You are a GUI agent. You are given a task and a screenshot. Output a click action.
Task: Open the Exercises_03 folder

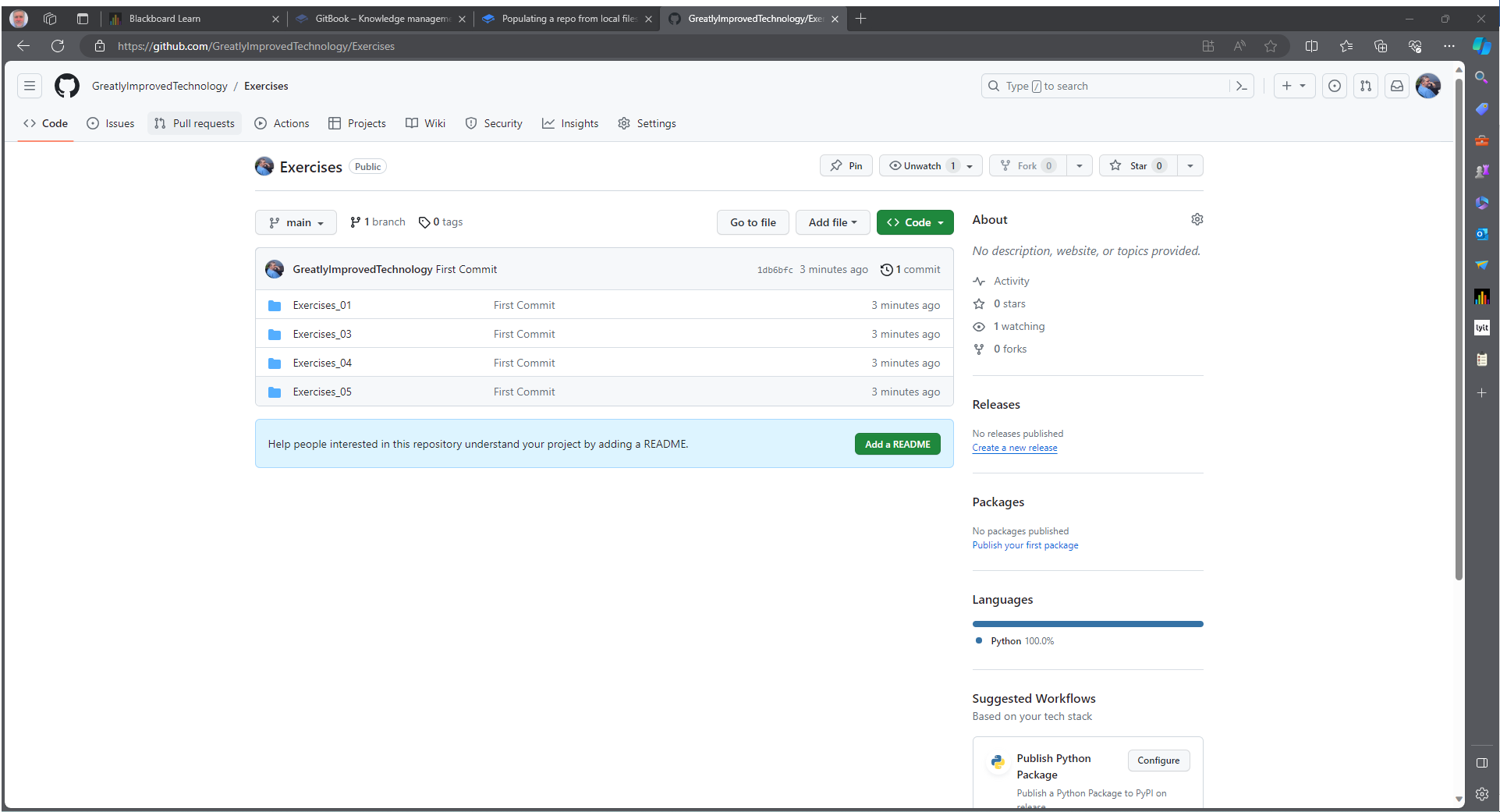click(322, 334)
